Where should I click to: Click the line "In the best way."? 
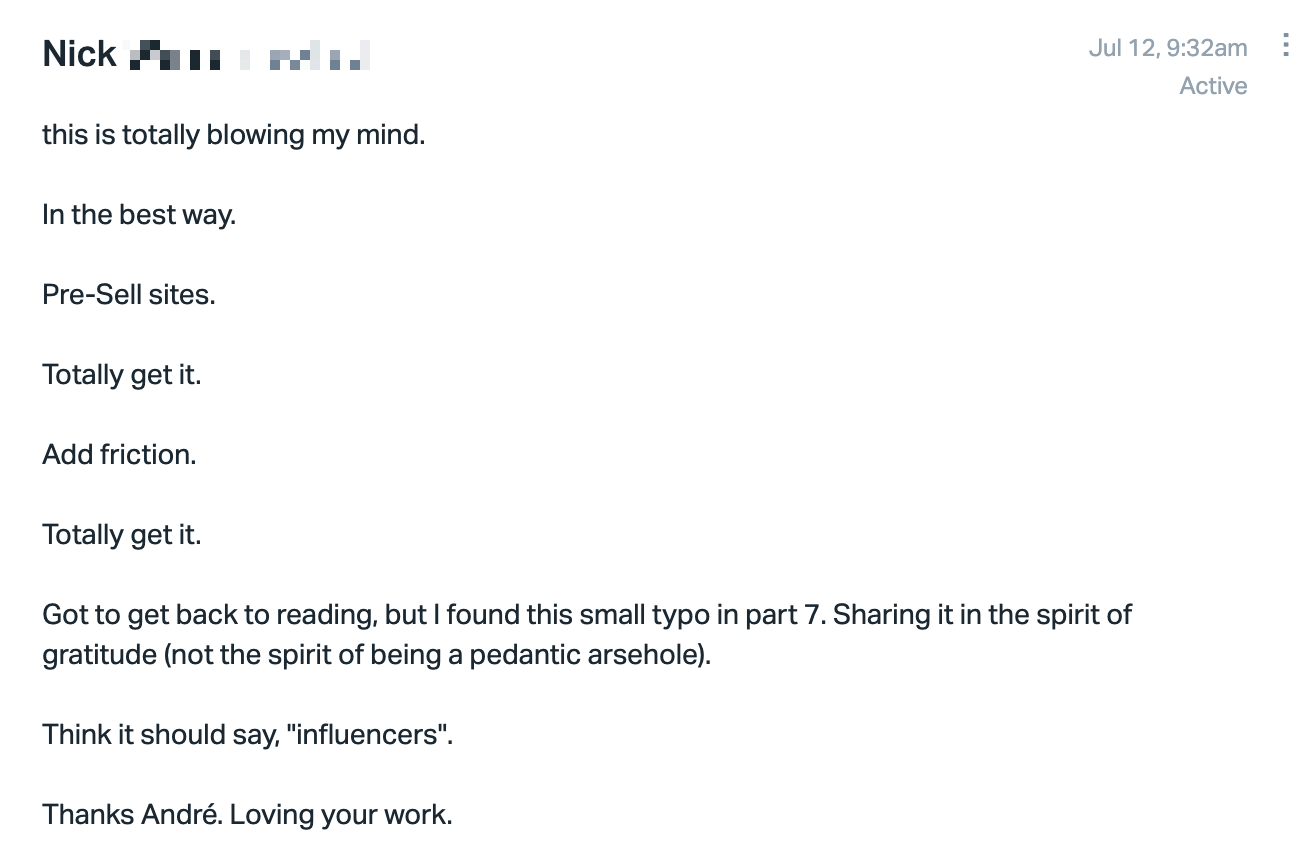pyautogui.click(x=139, y=214)
